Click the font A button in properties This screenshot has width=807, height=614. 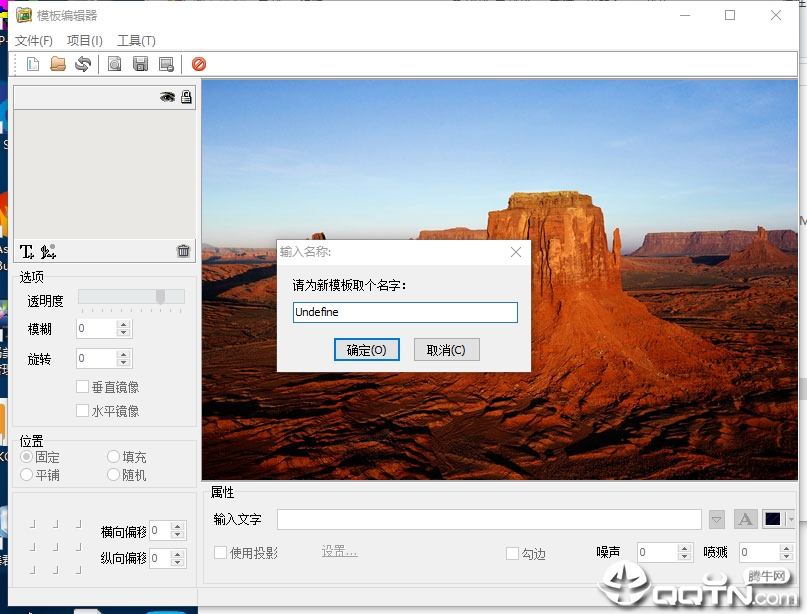coord(745,519)
